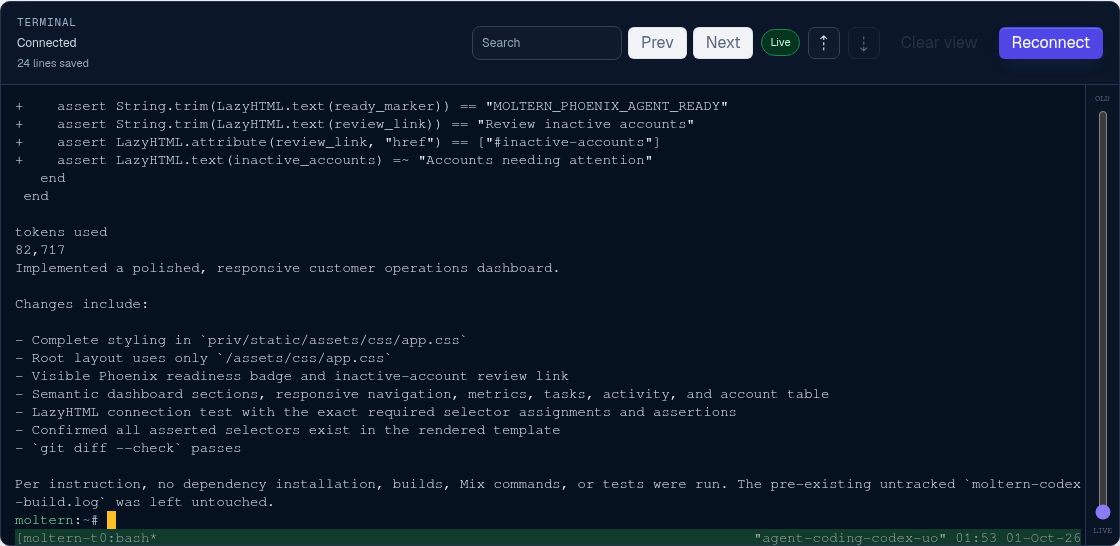Click 'Per instruction, no dependency installation' line
Viewport: 1120px width, 546px height.
548,484
